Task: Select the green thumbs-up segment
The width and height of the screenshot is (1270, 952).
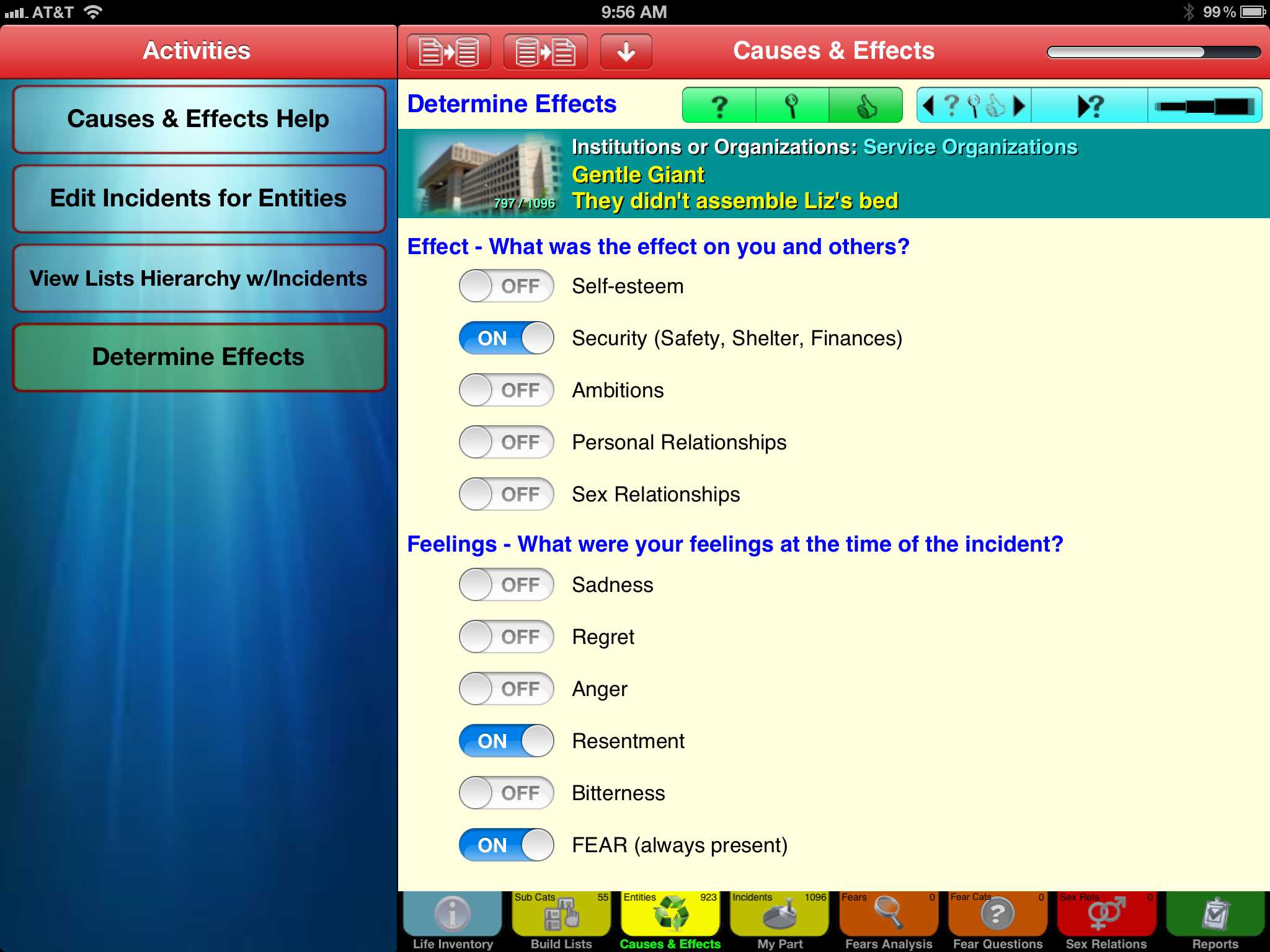Action: [866, 106]
